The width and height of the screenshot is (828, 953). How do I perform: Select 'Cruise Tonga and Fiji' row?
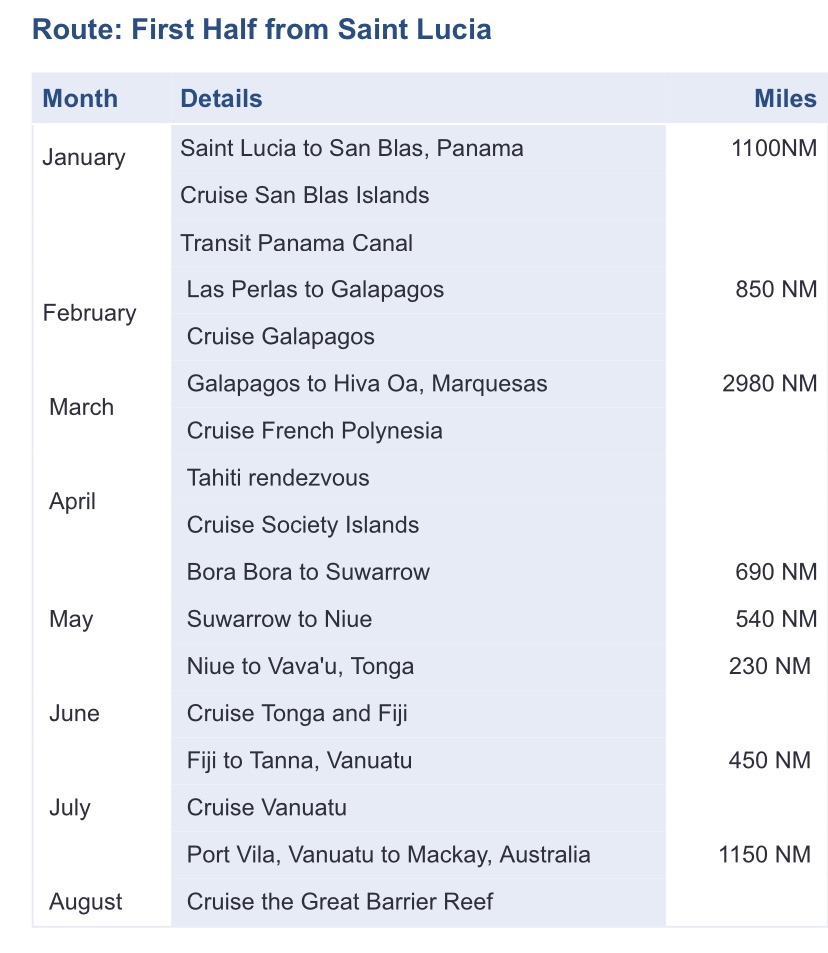tap(297, 713)
